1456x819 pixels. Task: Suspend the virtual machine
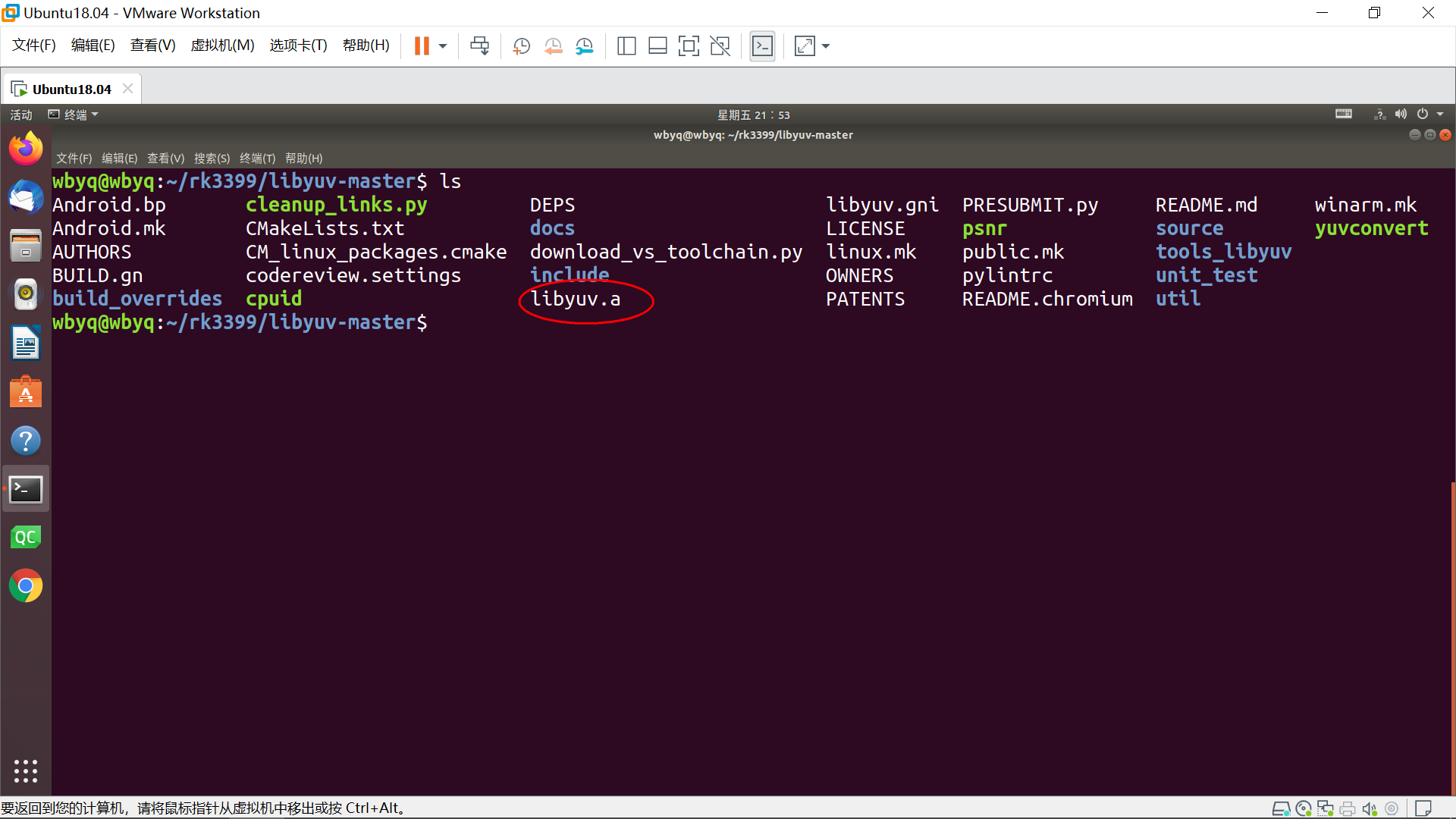[x=421, y=45]
